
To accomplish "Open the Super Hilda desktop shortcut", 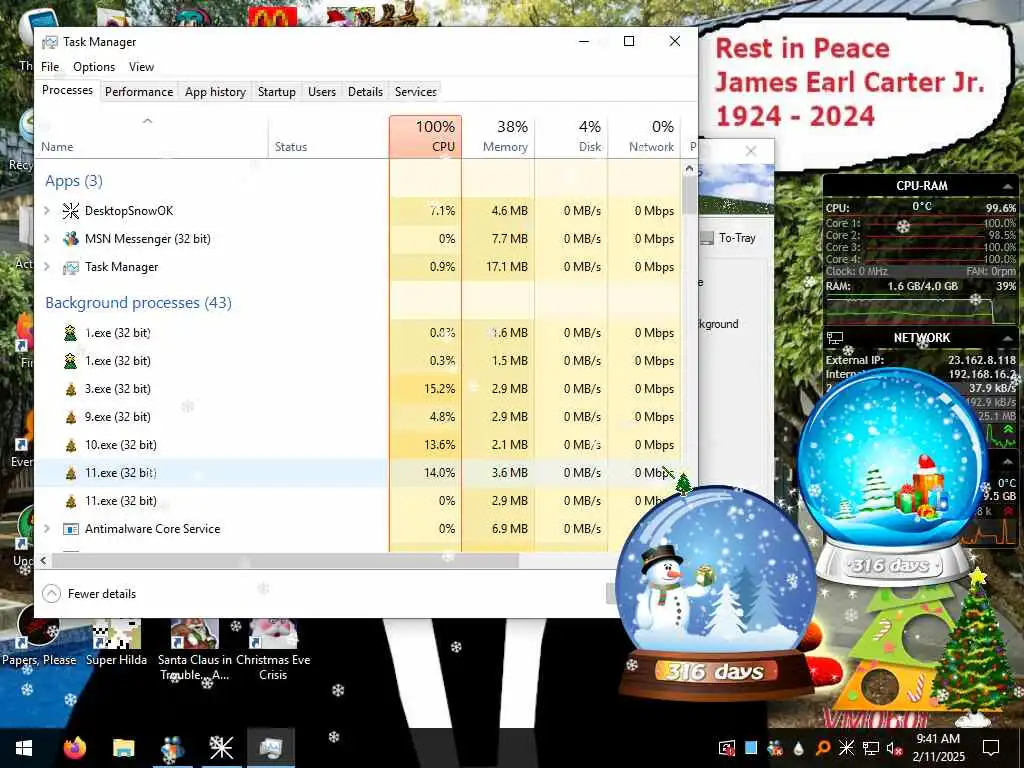I will pos(116,643).
